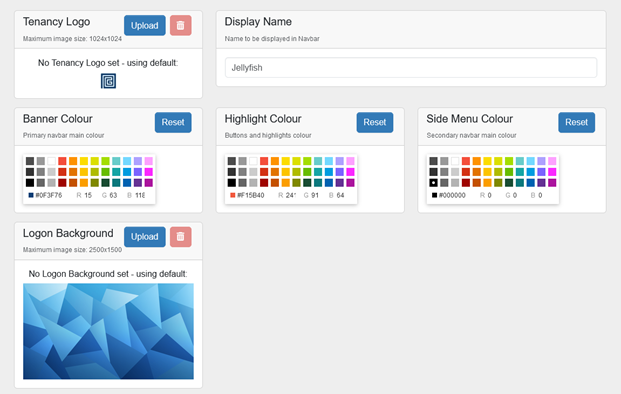The image size is (621, 394).
Task: Click the Tenancy Logo trash delete icon
Action: click(181, 25)
